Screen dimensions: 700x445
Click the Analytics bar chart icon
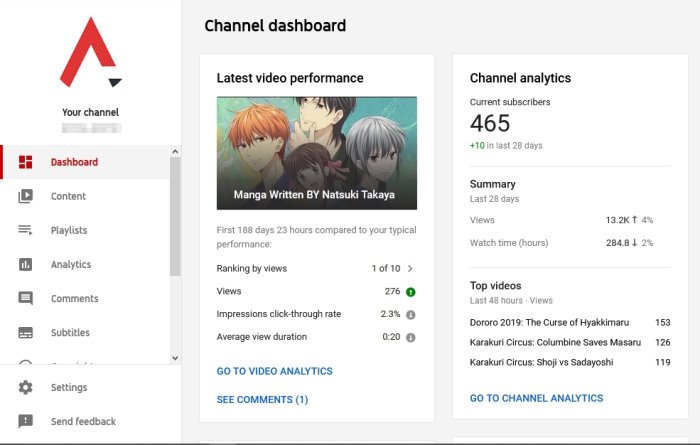click(25, 264)
